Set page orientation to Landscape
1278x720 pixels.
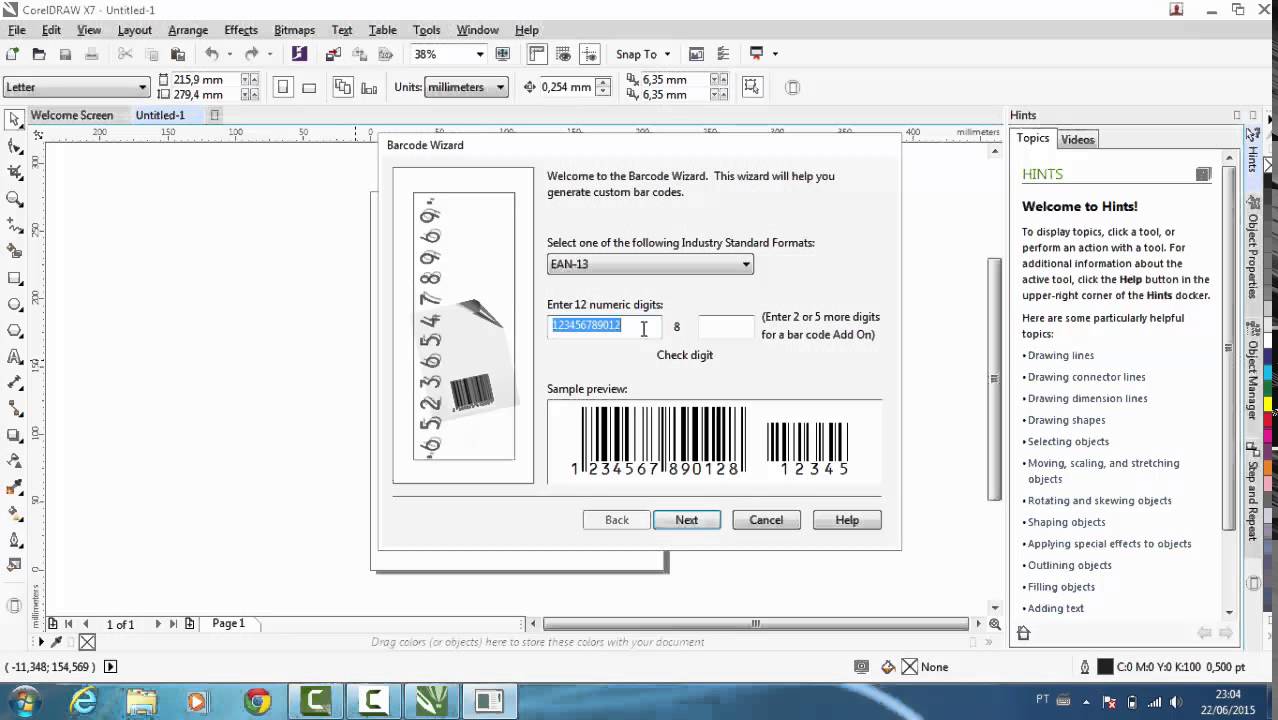(309, 87)
